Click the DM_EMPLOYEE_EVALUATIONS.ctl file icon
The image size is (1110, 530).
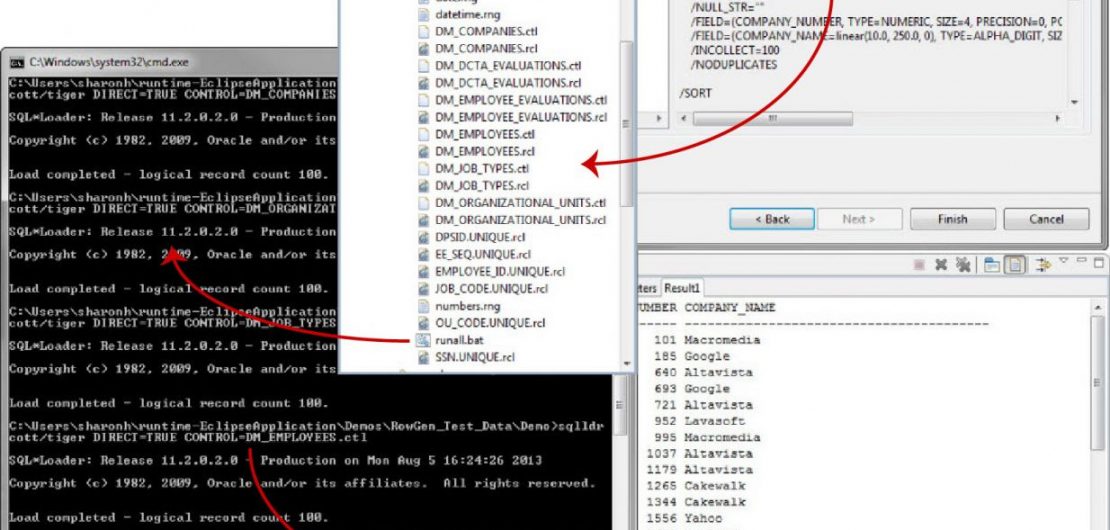tap(423, 100)
